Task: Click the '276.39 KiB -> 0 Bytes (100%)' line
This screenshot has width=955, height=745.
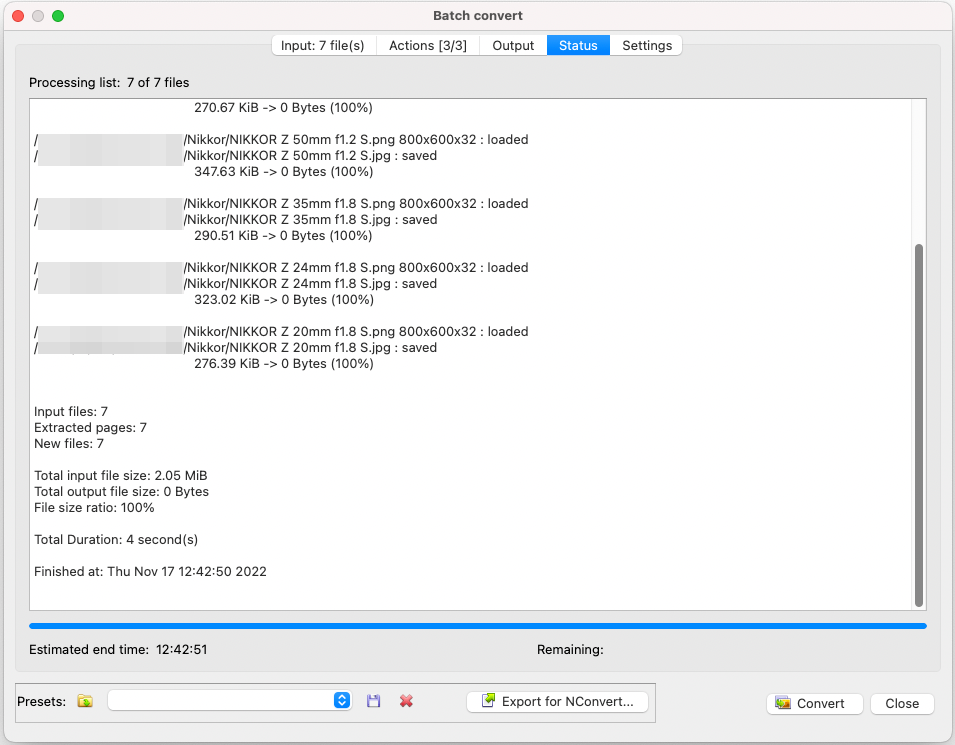Action: (284, 364)
